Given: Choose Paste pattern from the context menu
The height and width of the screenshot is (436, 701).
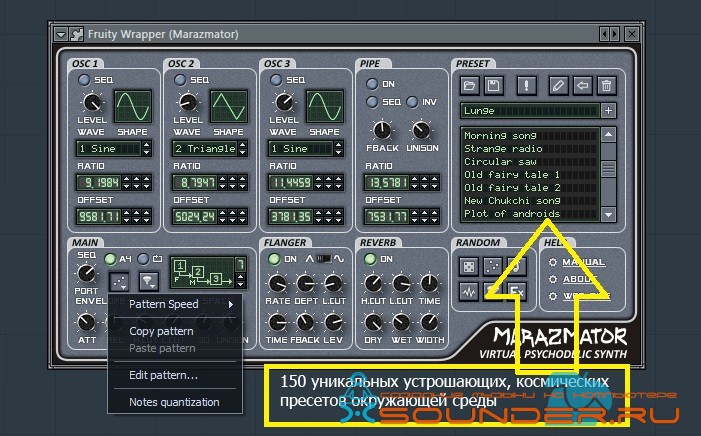Looking at the screenshot, I should (x=162, y=348).
